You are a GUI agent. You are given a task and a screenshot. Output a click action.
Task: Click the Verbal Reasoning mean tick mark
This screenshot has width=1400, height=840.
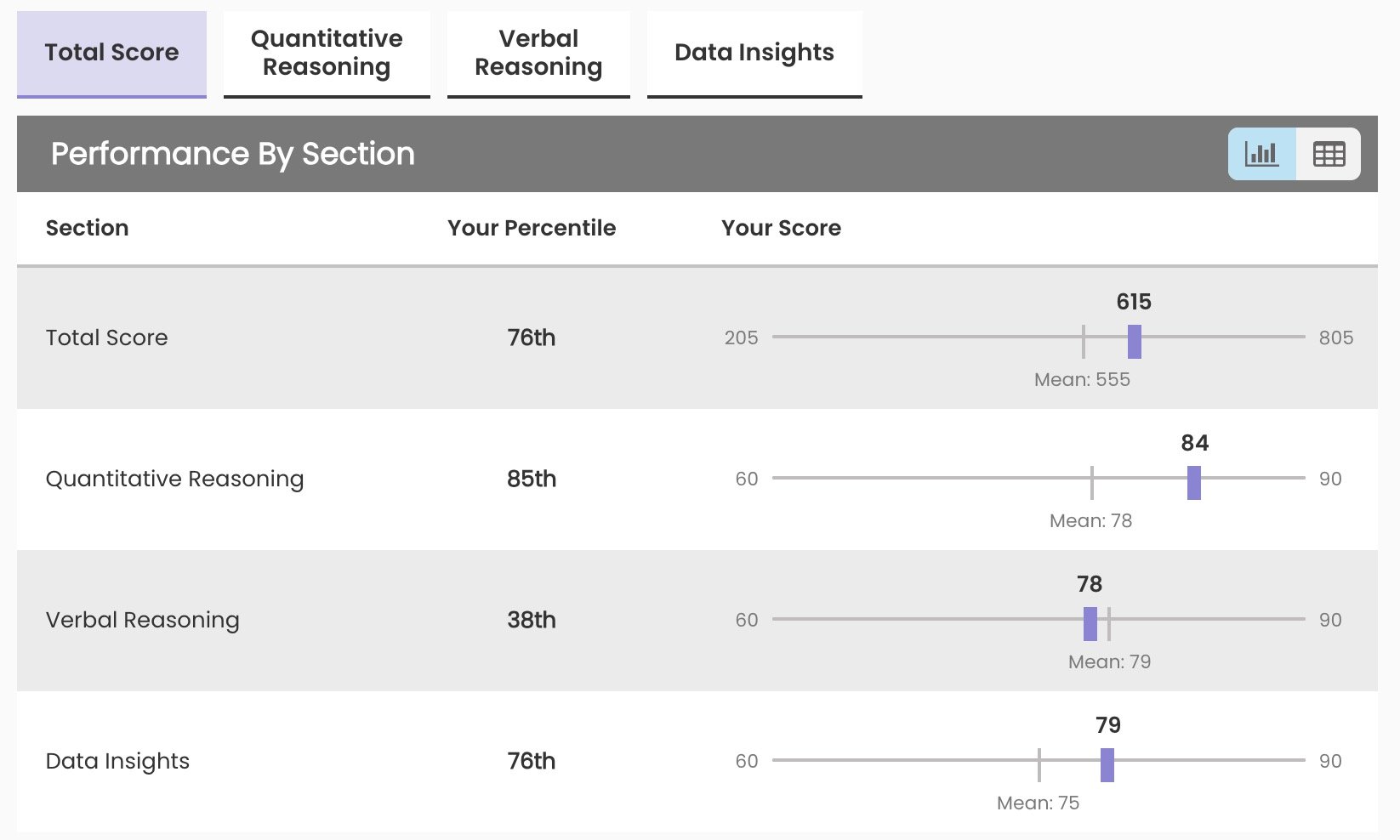(1109, 623)
